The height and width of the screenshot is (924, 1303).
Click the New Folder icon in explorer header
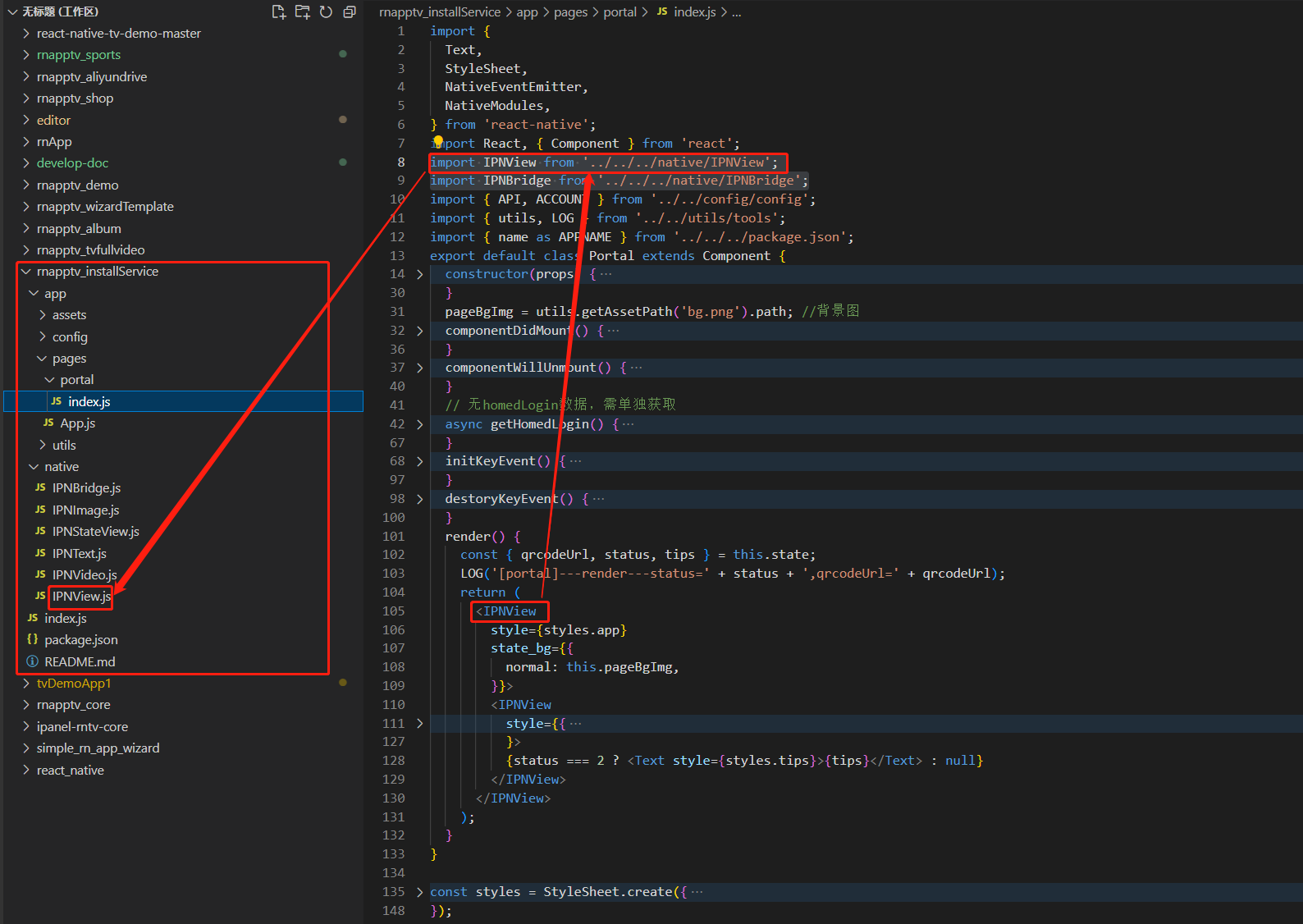[x=303, y=11]
